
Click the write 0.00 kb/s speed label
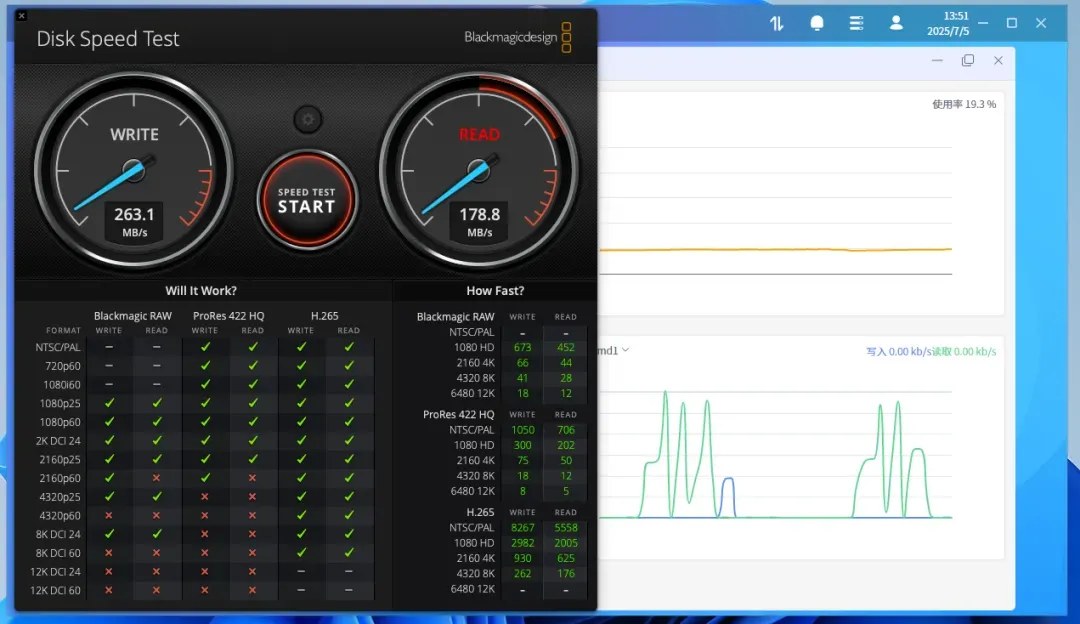[x=898, y=351]
